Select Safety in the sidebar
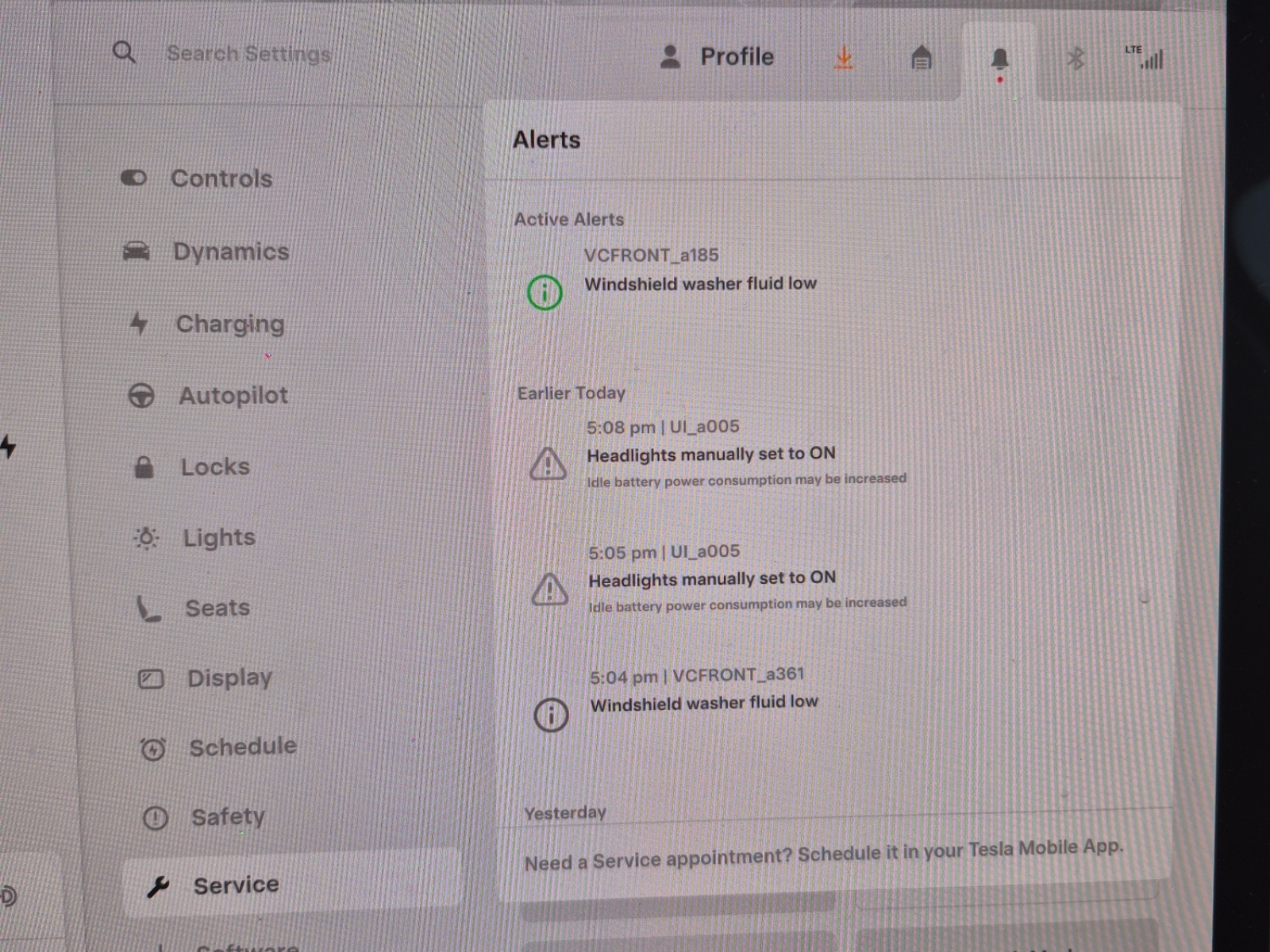1270x952 pixels. pos(227,816)
